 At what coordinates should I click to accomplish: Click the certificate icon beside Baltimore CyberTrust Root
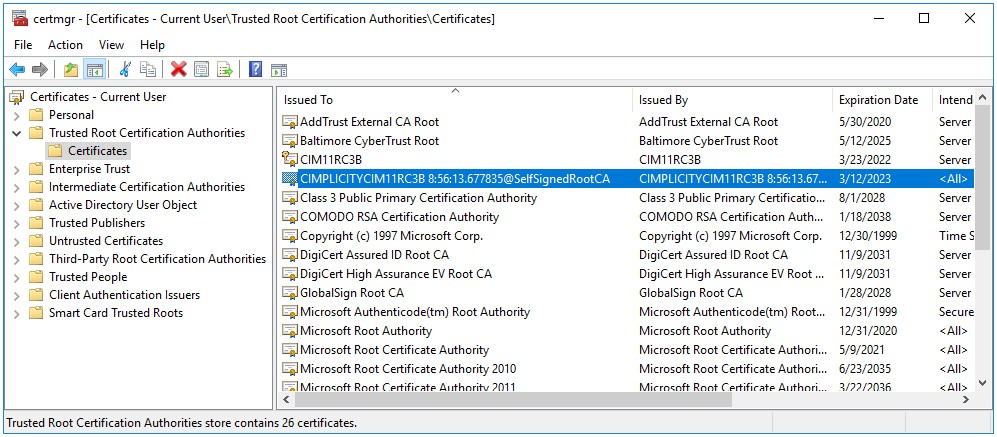290,141
